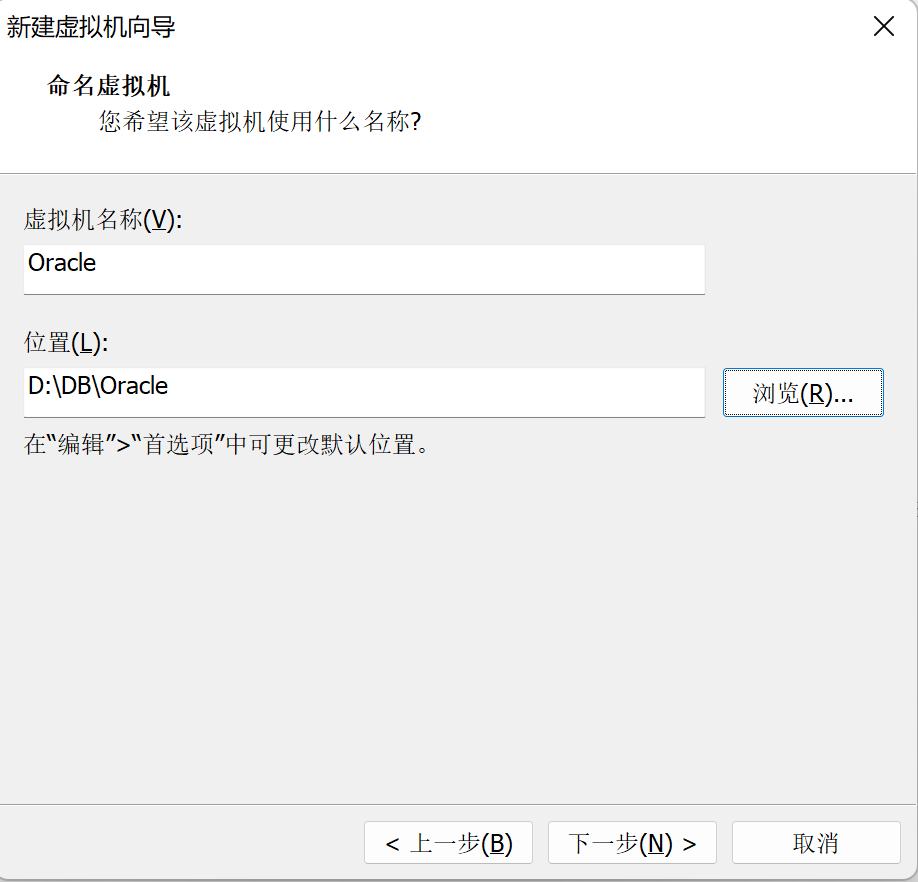Click the 虚拟机名称(V): label
Image resolution: width=918 pixels, height=882 pixels.
[103, 221]
